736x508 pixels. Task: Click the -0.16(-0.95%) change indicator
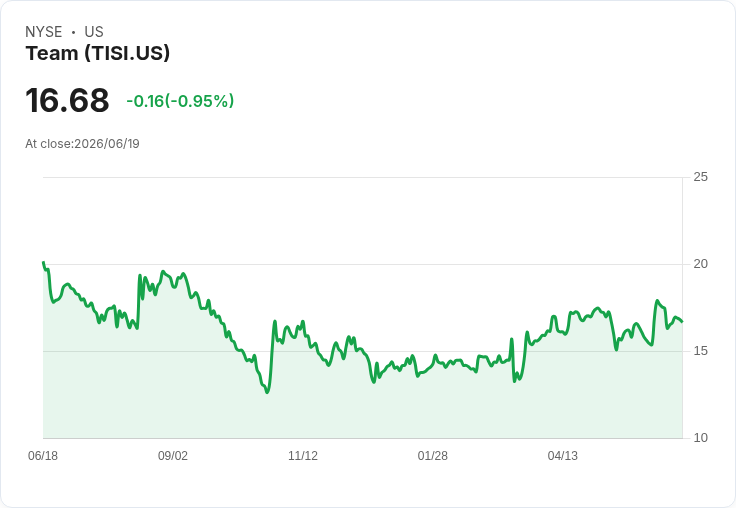(180, 101)
